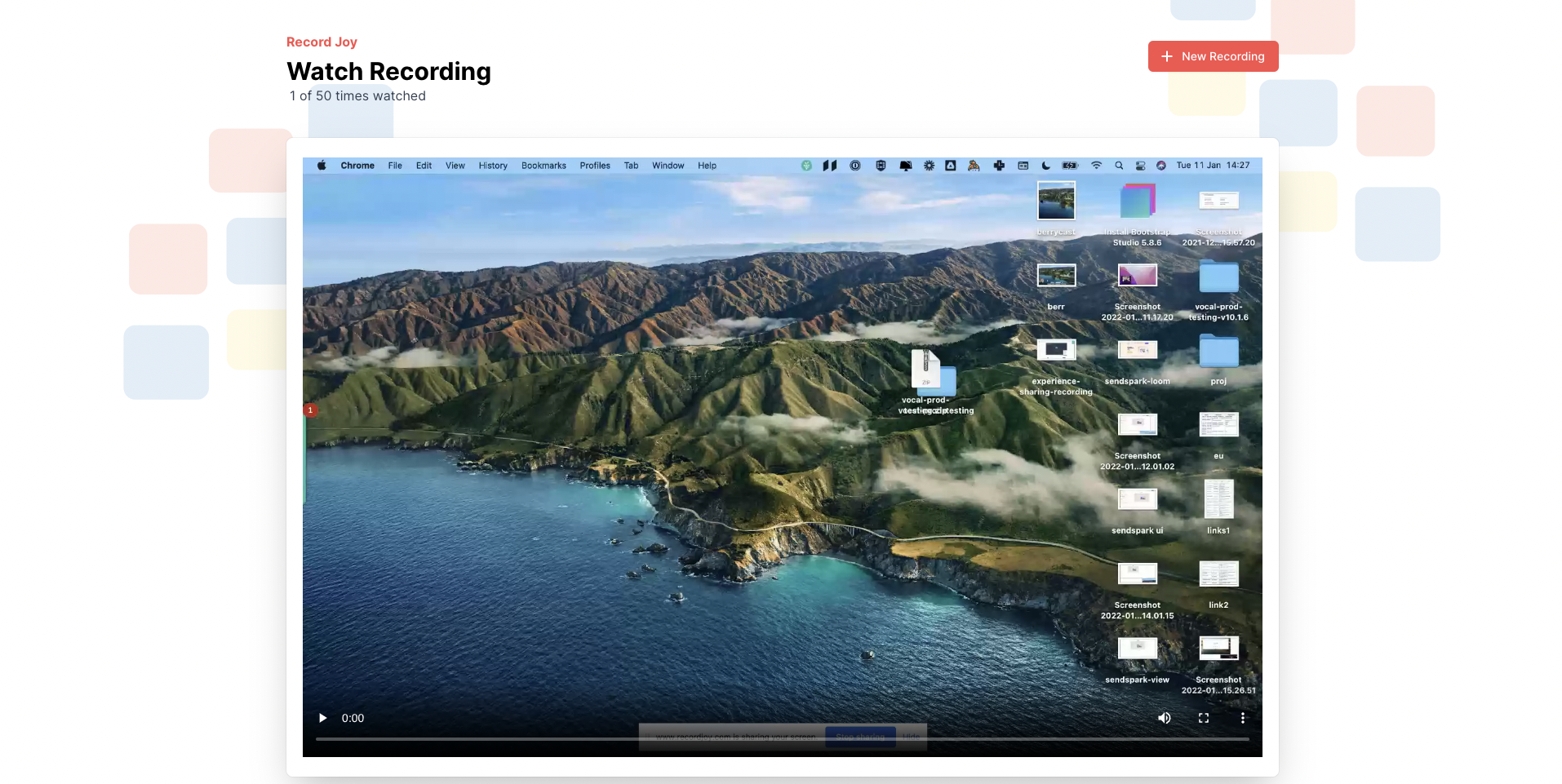The image size is (1562, 784).
Task: Open the Record Joy home link
Action: click(322, 42)
